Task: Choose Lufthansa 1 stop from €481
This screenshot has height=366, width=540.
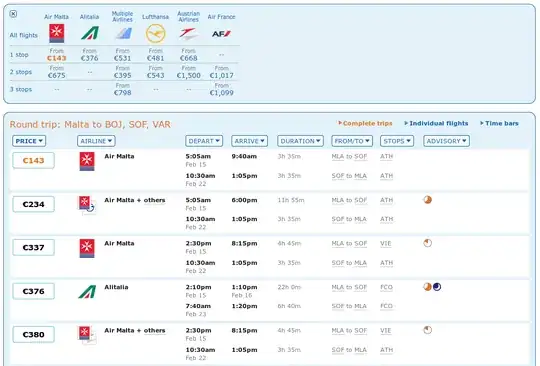Action: (x=156, y=55)
